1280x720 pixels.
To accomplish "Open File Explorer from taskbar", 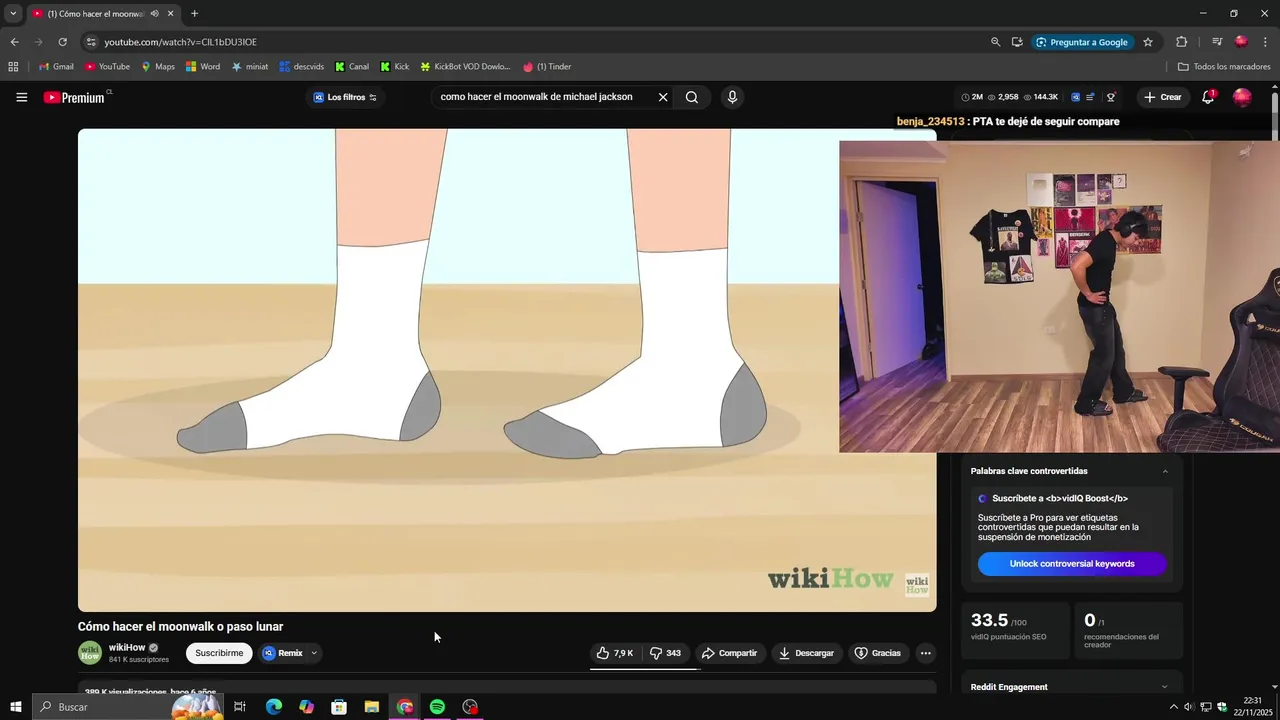I will 371,707.
